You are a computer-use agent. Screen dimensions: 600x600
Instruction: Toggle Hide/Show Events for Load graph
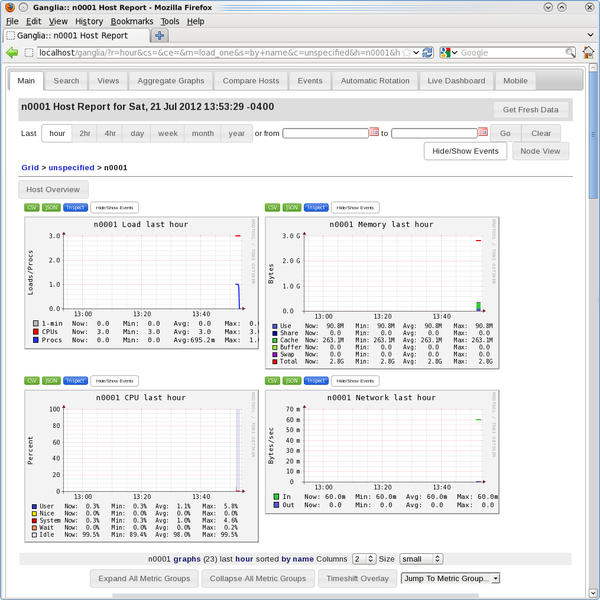point(114,208)
